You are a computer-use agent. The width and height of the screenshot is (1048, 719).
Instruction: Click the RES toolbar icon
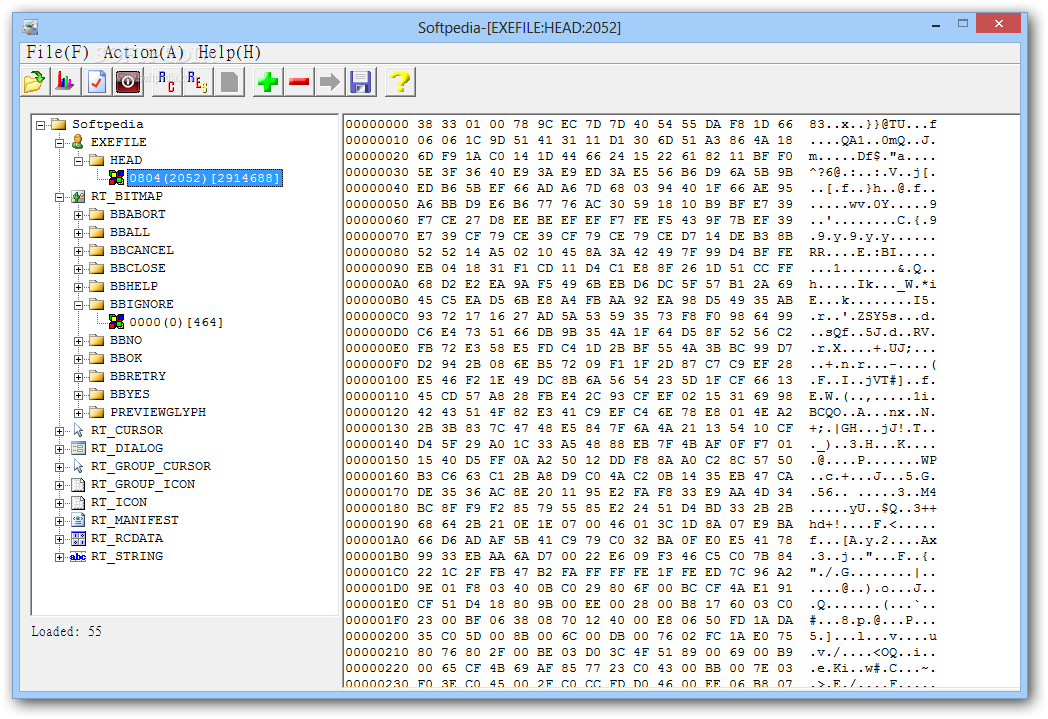click(x=198, y=82)
